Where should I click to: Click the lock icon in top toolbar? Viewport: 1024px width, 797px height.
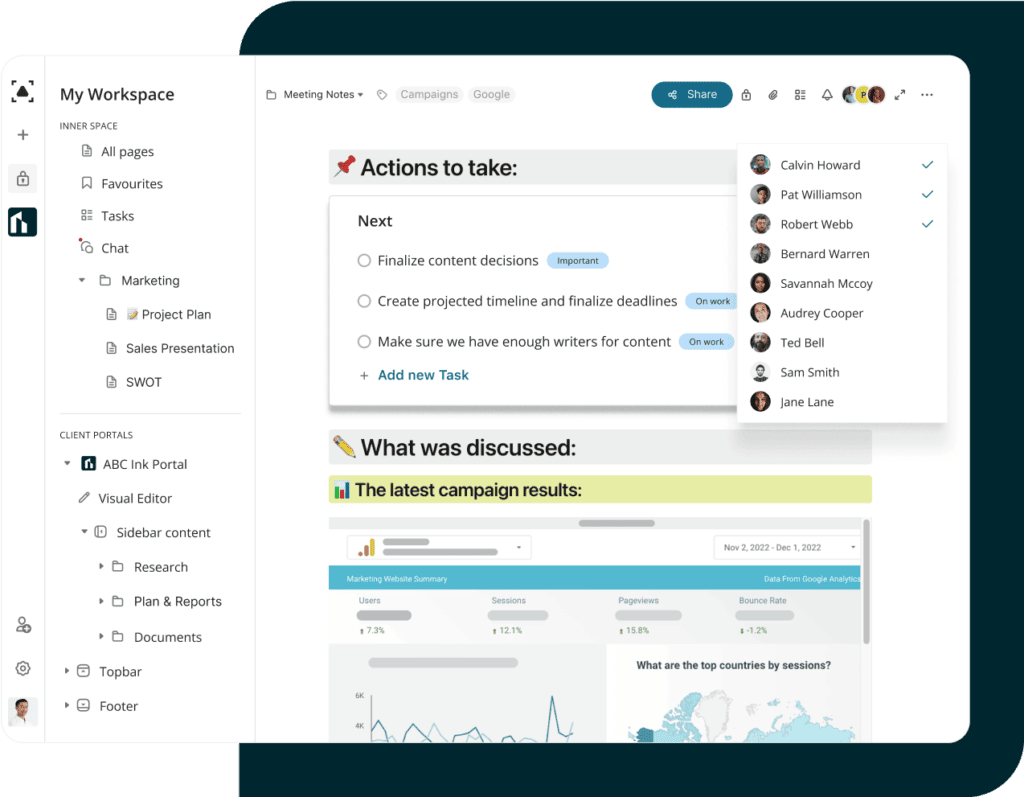pos(746,95)
